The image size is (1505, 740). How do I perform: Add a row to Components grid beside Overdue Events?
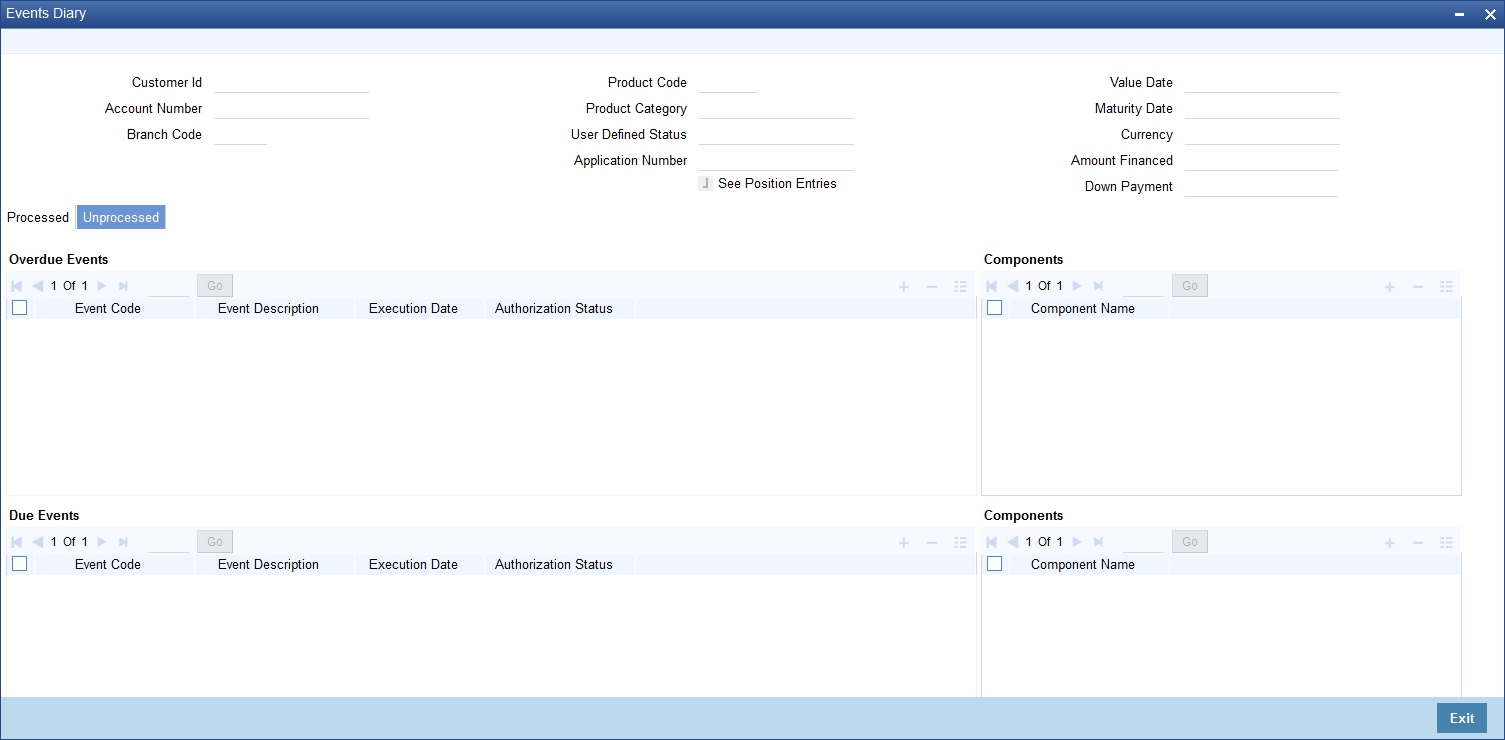(x=1390, y=287)
